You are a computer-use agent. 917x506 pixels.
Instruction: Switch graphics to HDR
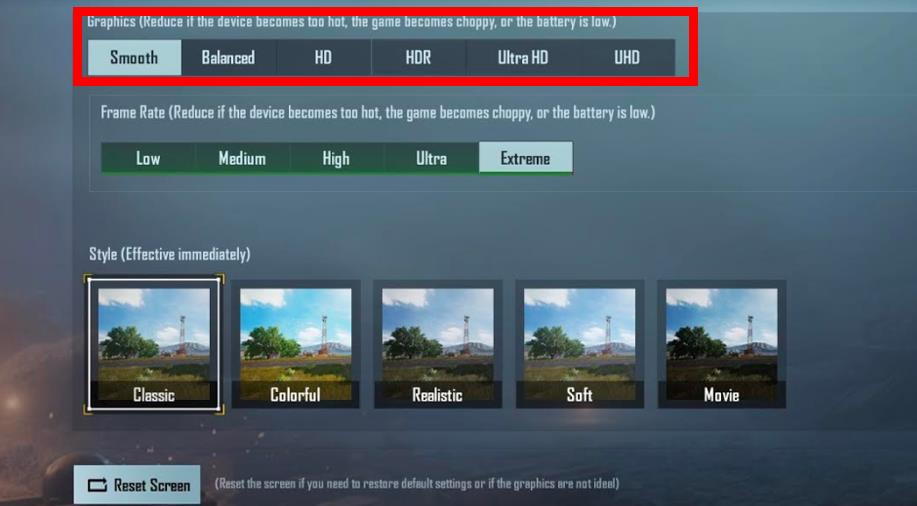pyautogui.click(x=418, y=57)
